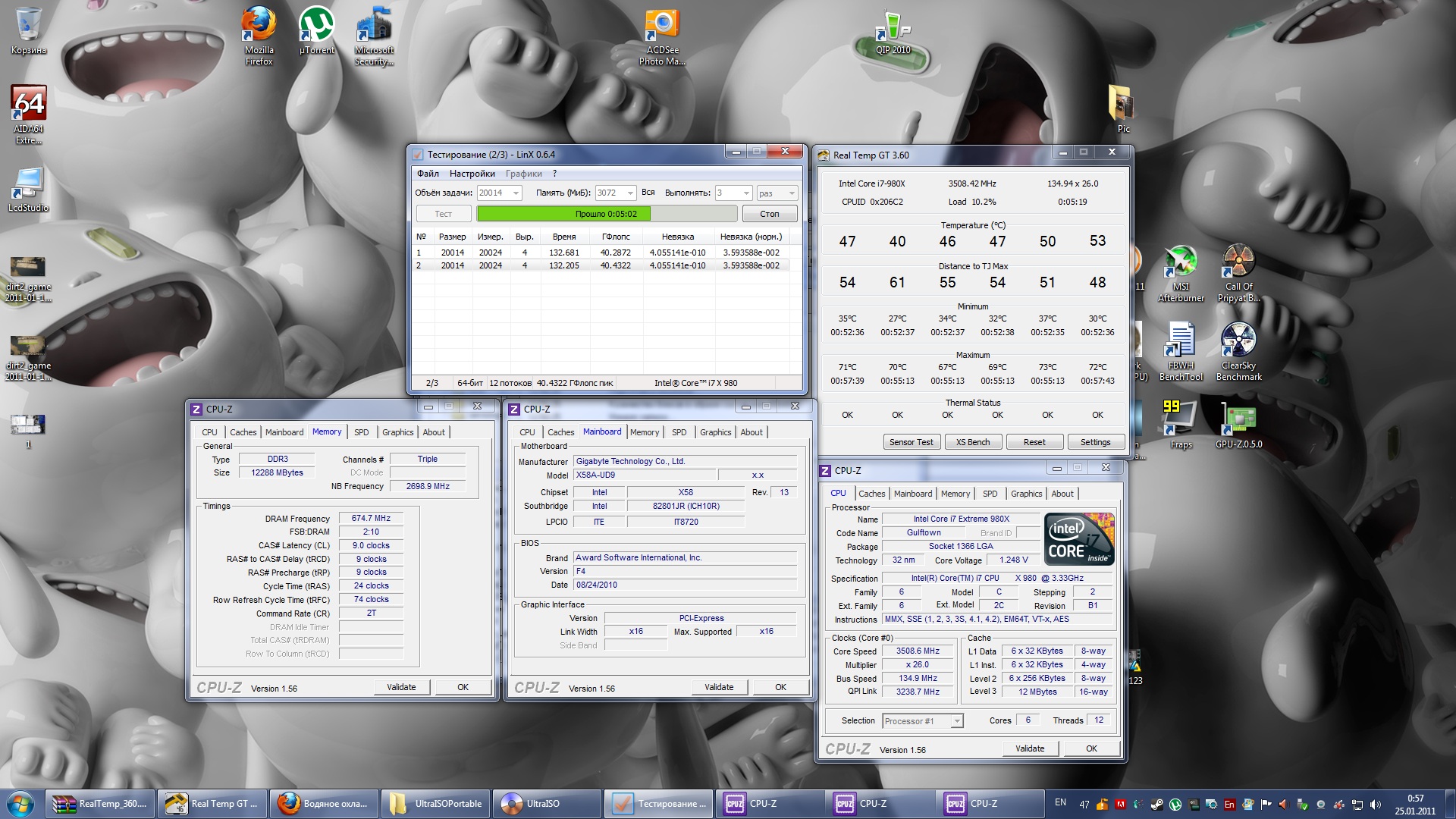Switch to Тестирование LinX taskbar button
Viewport: 1456px width, 819px height.
pos(657,803)
